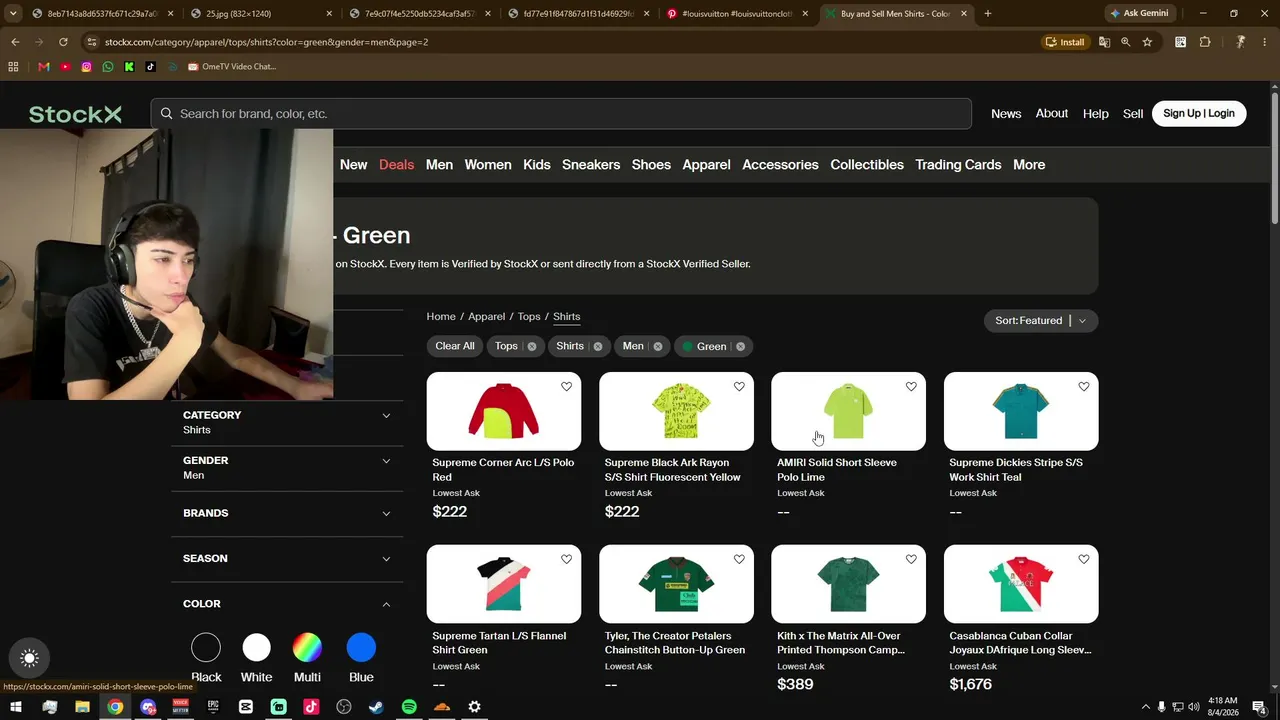
Task: Click the StockX logo
Action: [x=75, y=114]
